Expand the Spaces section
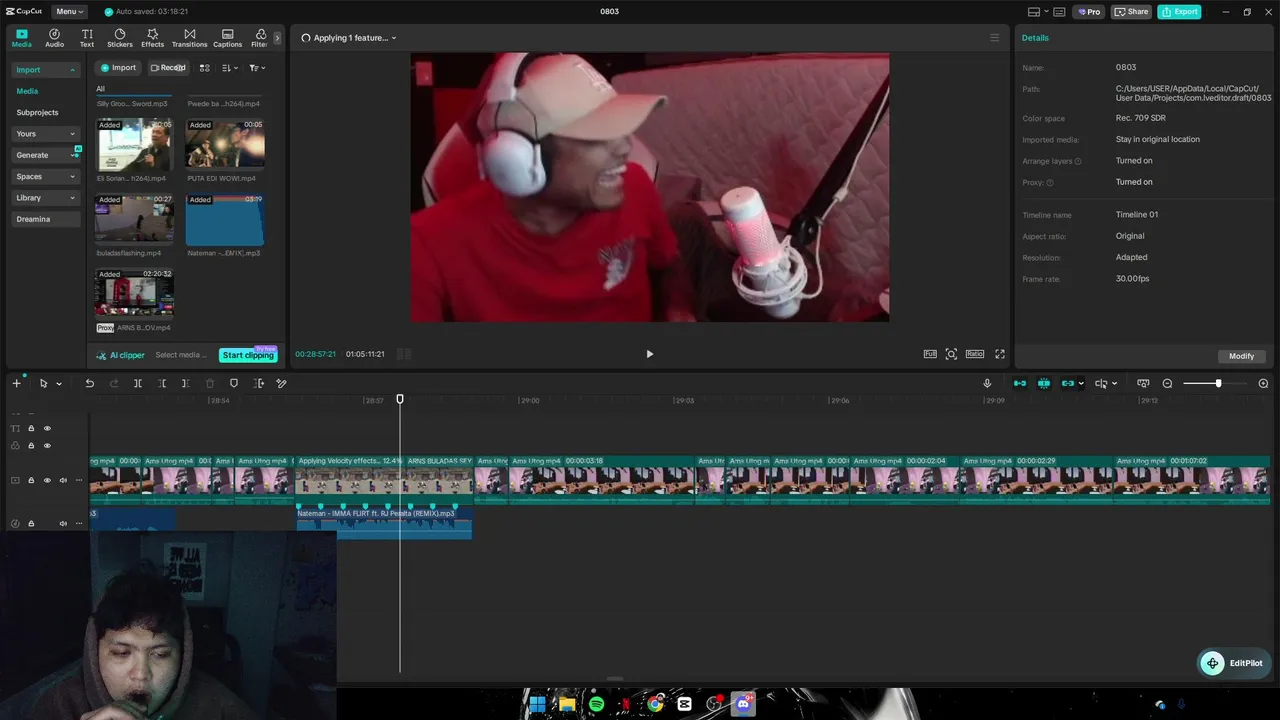Image resolution: width=1280 pixels, height=720 pixels. (x=46, y=177)
